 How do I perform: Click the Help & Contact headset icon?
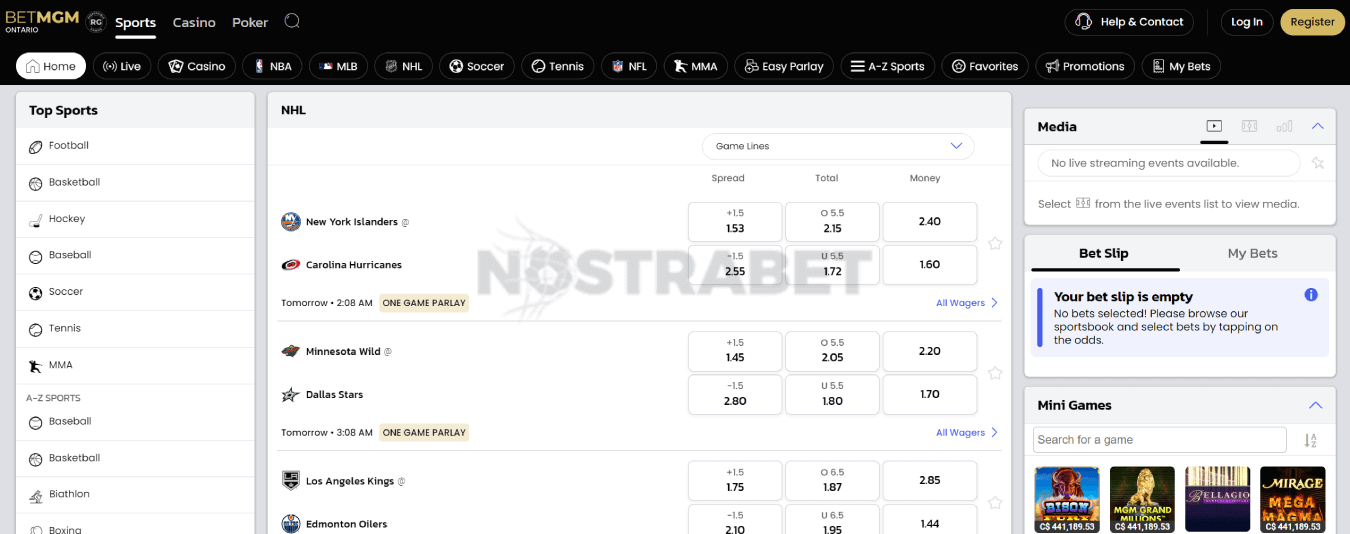[x=1084, y=22]
